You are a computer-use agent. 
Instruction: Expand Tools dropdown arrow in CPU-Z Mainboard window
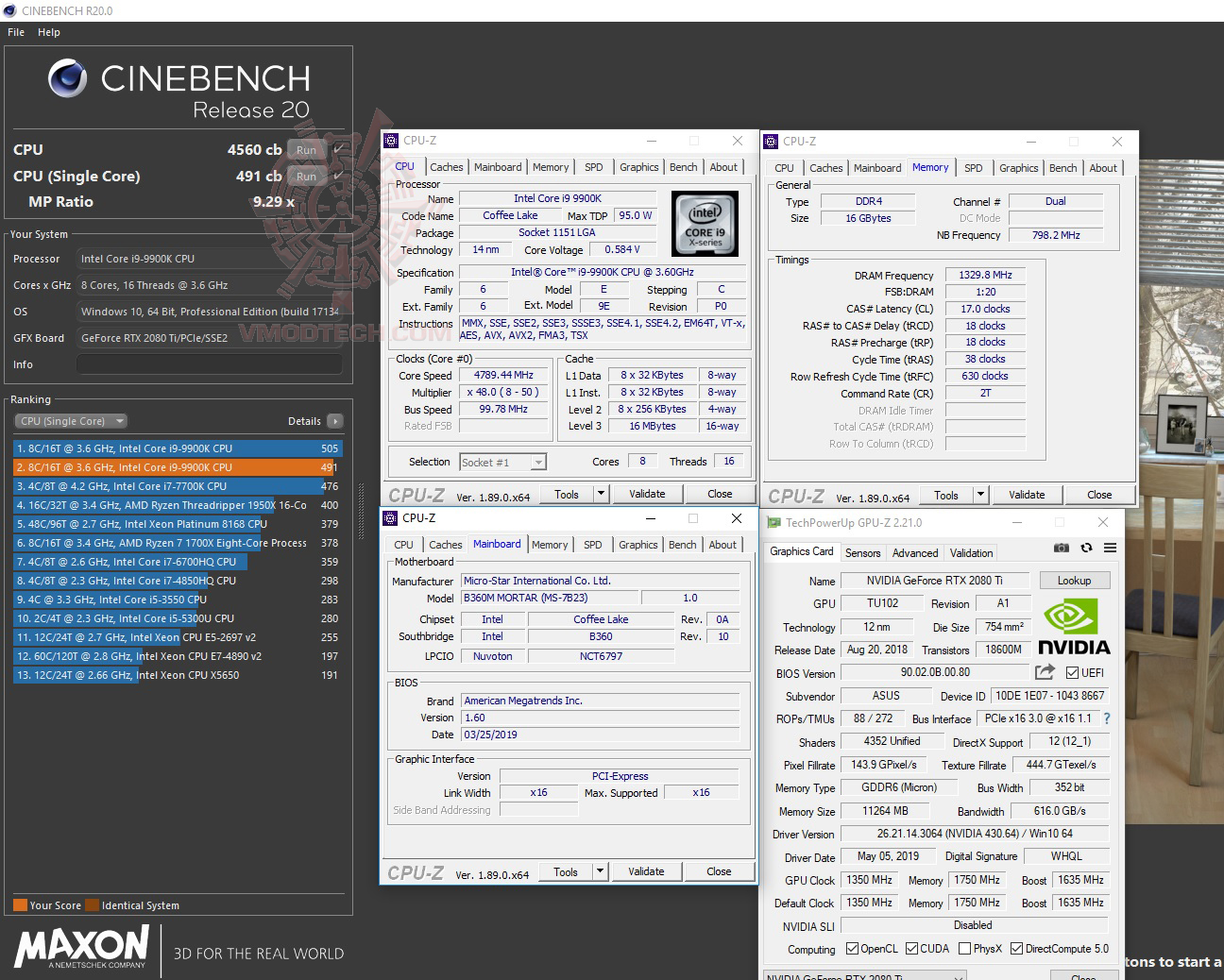600,871
